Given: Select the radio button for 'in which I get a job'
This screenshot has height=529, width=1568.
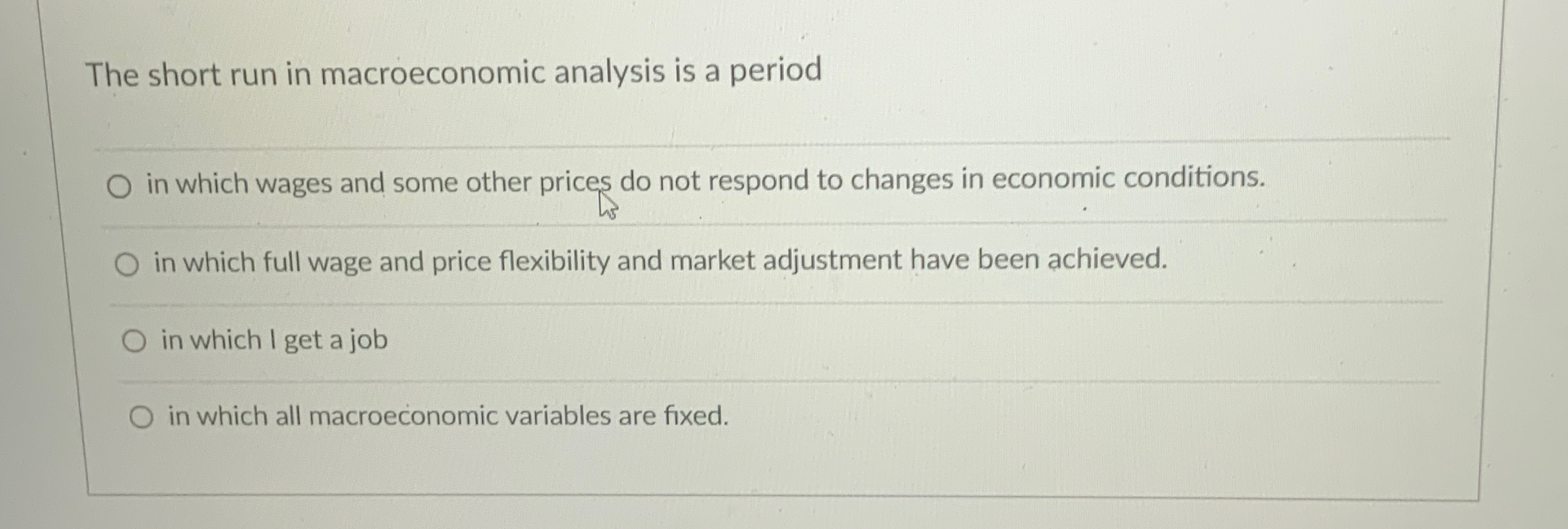Looking at the screenshot, I should pos(136,340).
